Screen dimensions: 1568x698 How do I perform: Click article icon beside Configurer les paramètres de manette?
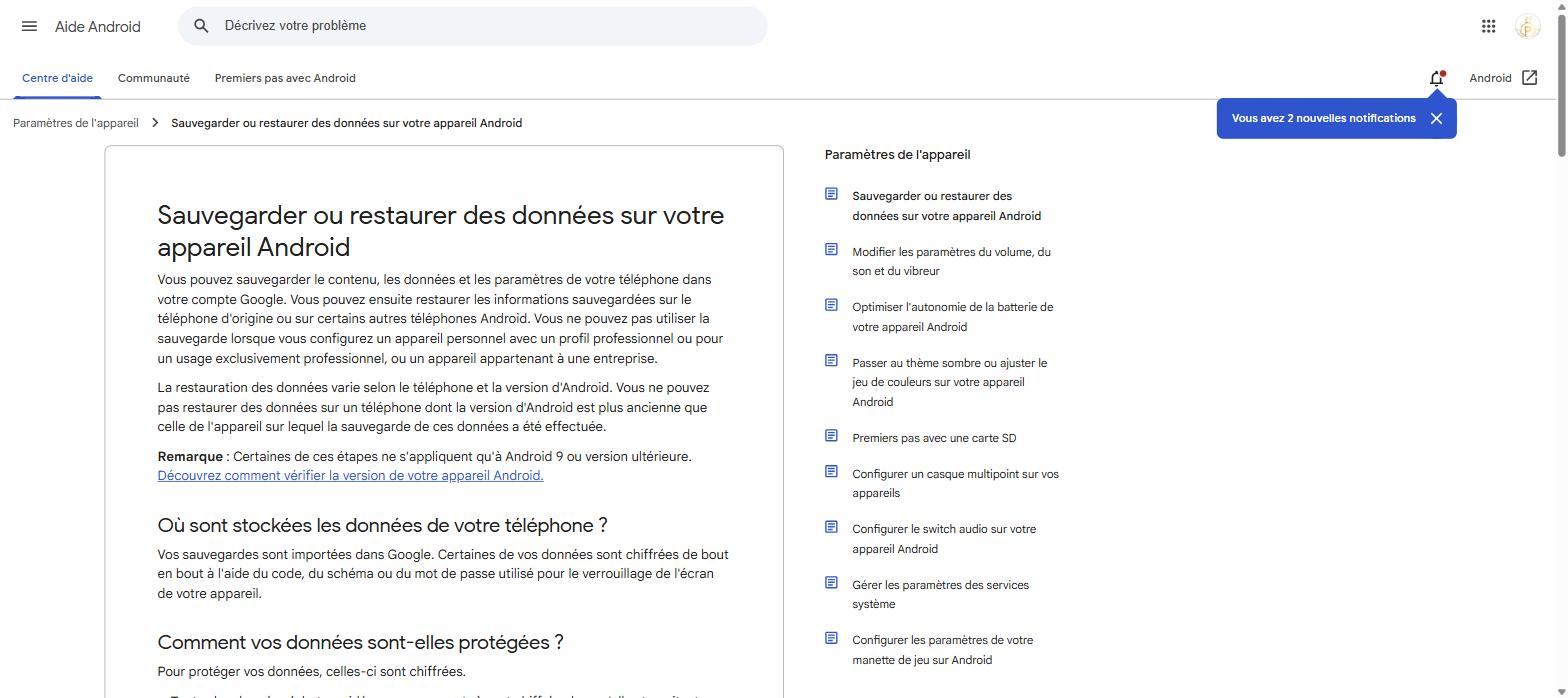pyautogui.click(x=831, y=638)
